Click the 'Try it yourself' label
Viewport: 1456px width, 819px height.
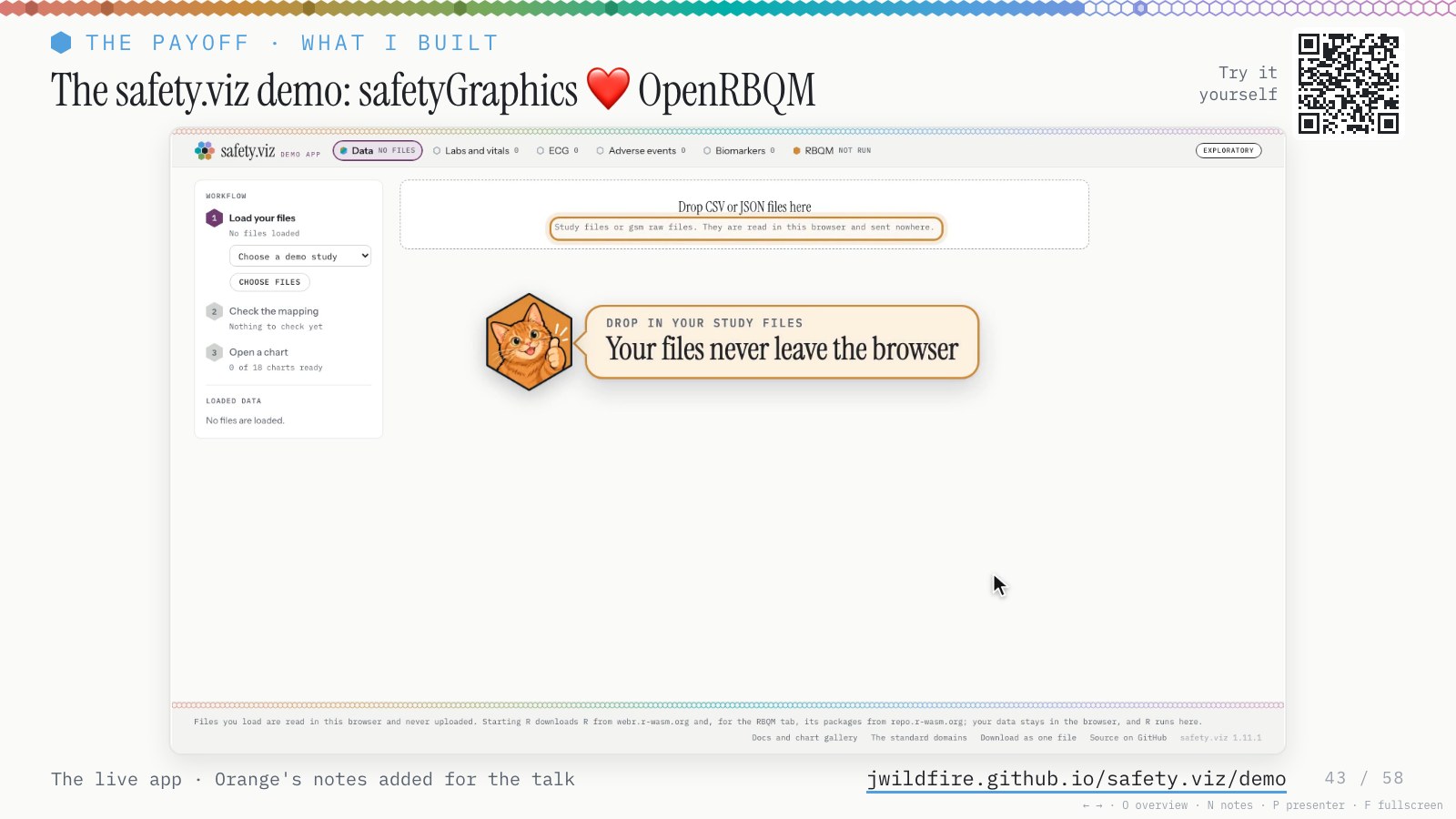1238,84
